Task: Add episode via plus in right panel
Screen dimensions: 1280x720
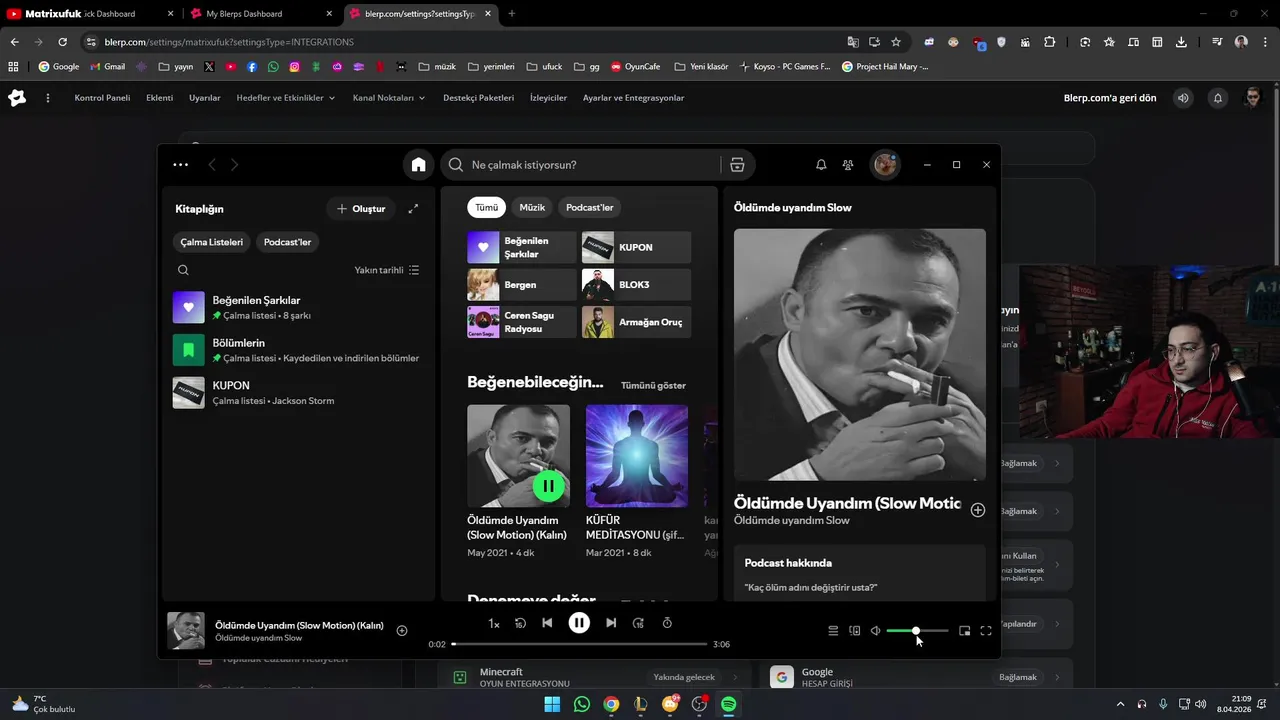Action: (978, 510)
